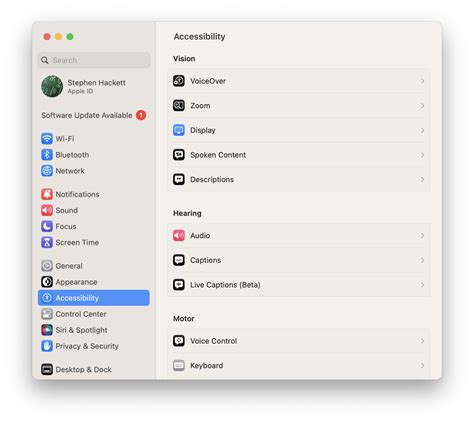Click the Zoom magnifier icon

point(179,106)
